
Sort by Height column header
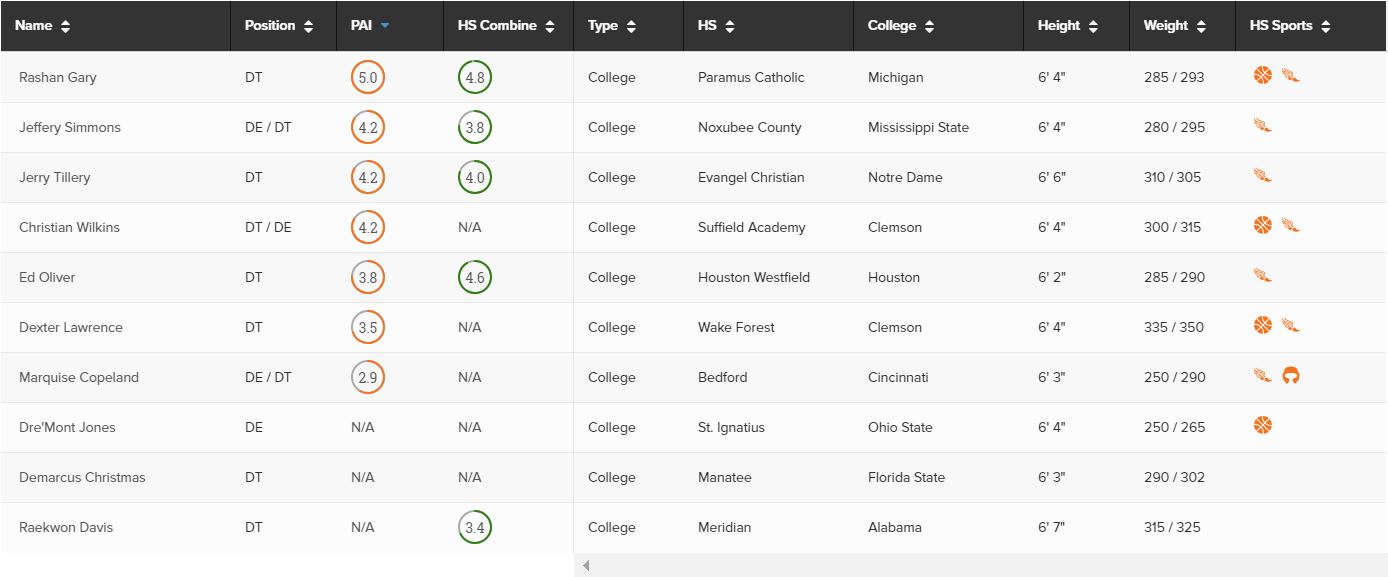point(1068,26)
